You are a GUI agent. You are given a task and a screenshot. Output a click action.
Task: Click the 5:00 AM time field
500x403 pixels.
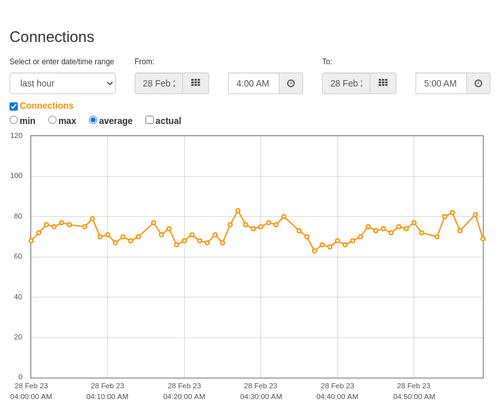click(441, 83)
